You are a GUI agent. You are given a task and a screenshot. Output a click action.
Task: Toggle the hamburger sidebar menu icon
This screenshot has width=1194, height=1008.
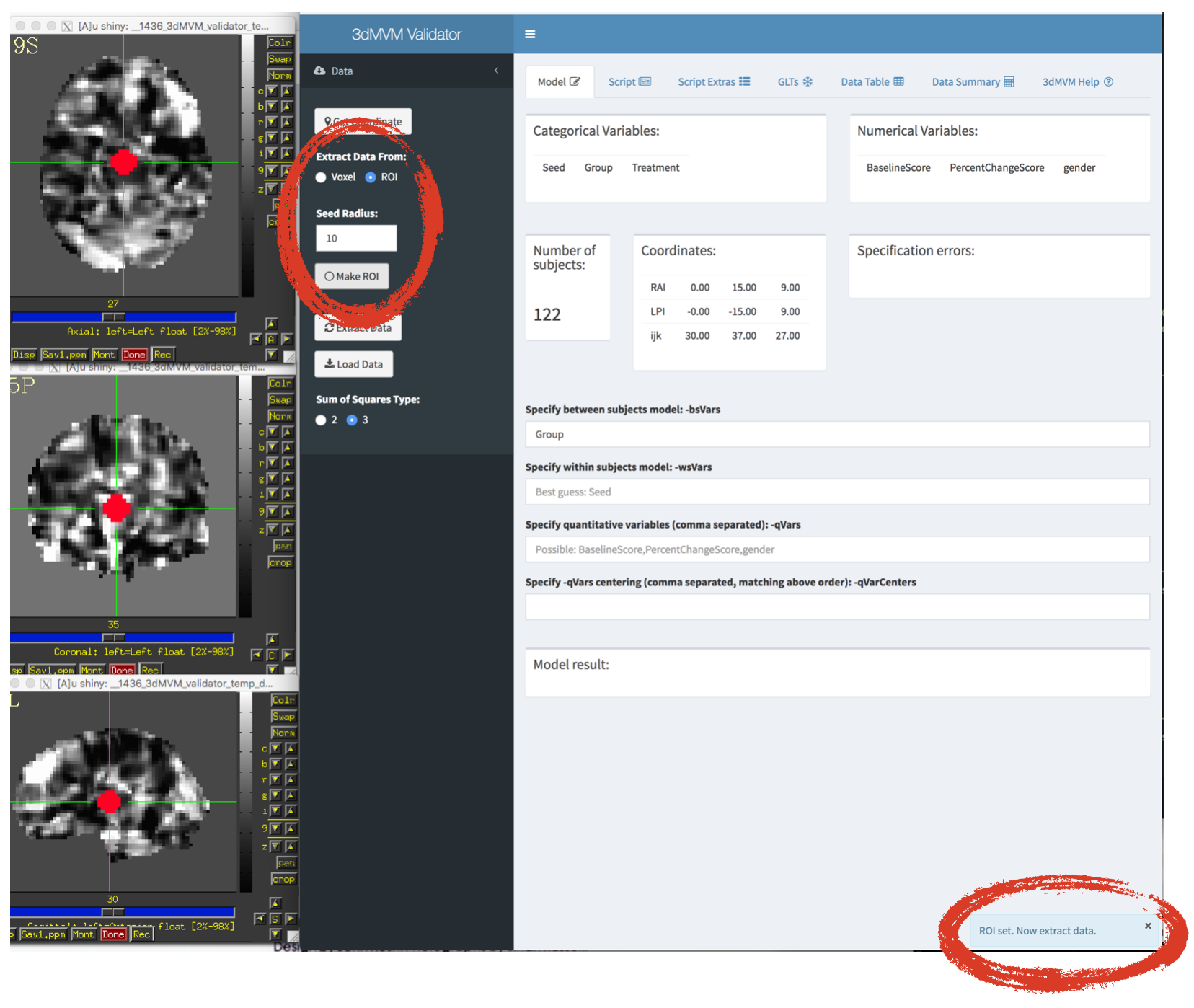coord(530,34)
